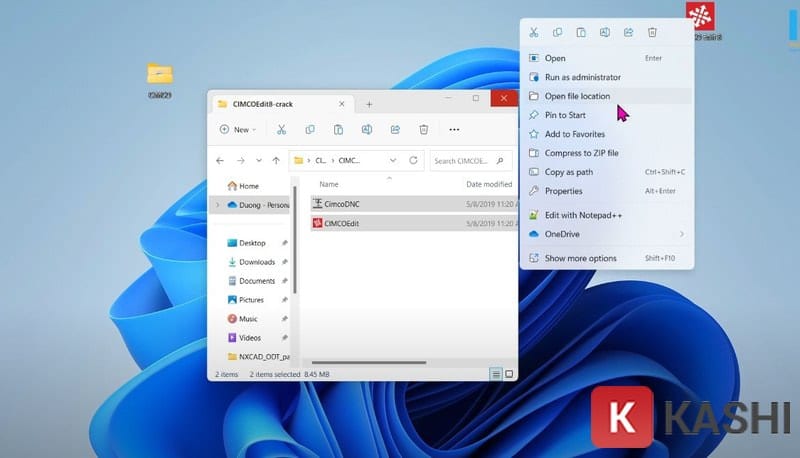
Task: Choose Open file location from context menu
Action: point(577,96)
